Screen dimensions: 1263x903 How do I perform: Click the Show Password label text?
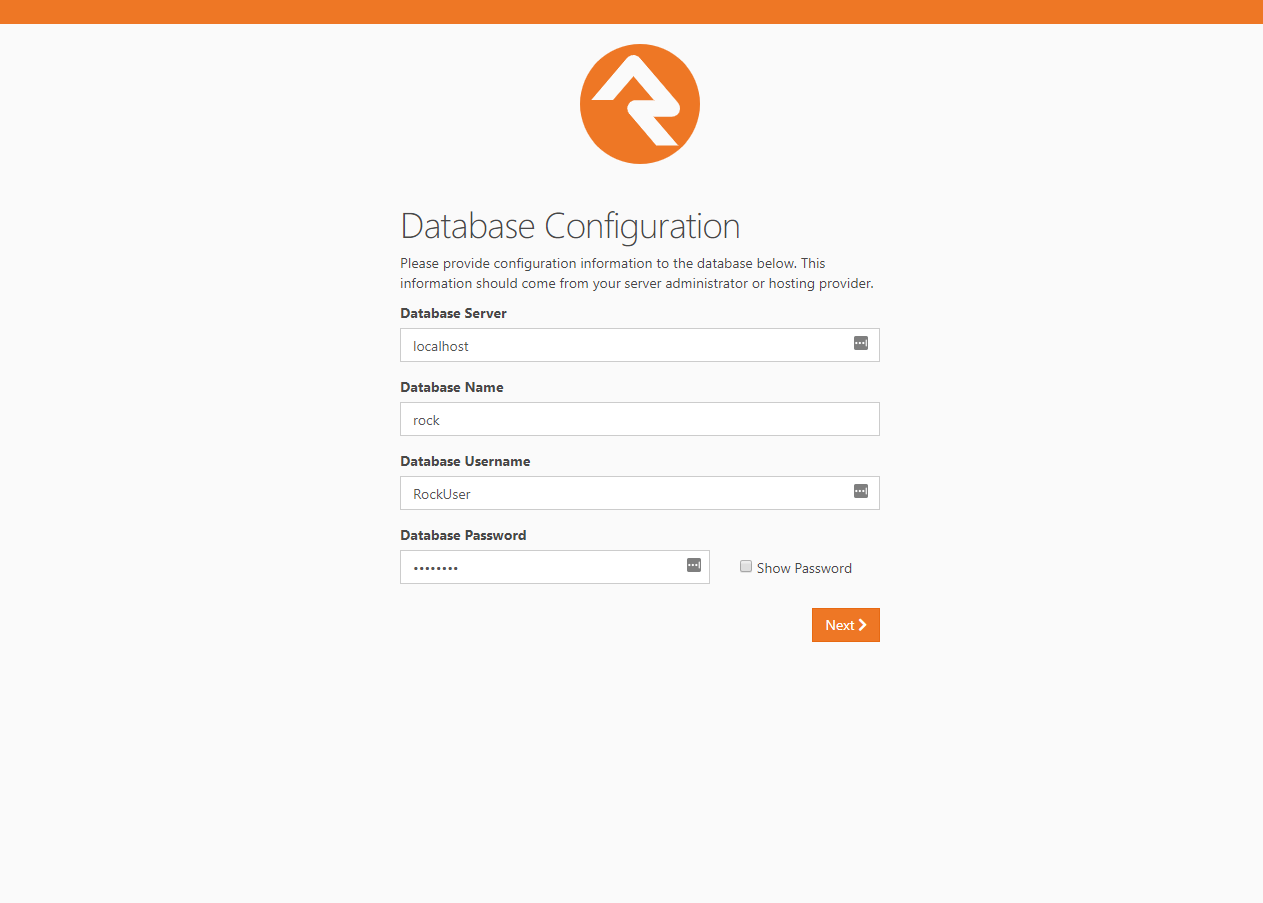804,568
